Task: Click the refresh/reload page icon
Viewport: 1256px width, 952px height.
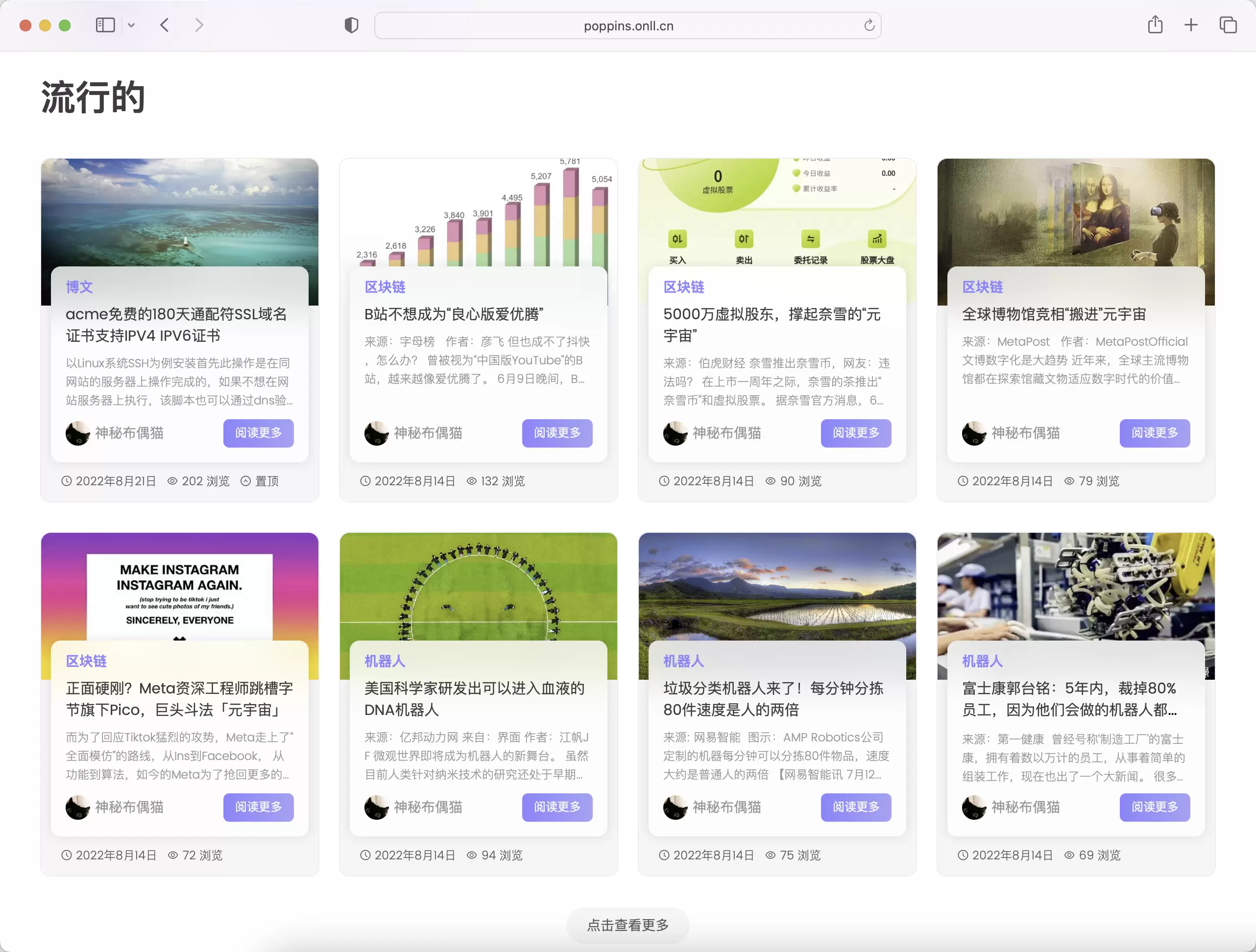Action: coord(868,25)
